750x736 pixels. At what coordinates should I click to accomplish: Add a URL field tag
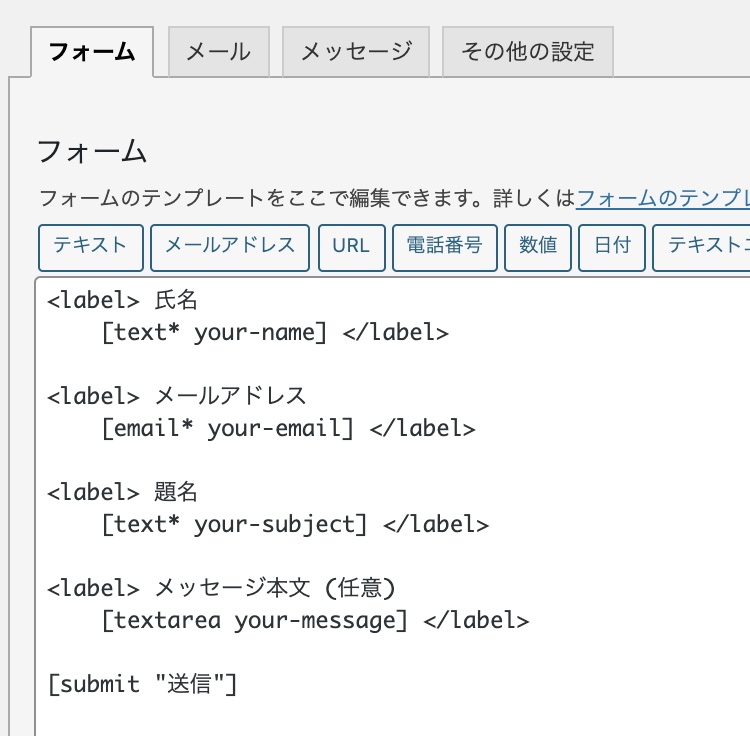[351, 247]
